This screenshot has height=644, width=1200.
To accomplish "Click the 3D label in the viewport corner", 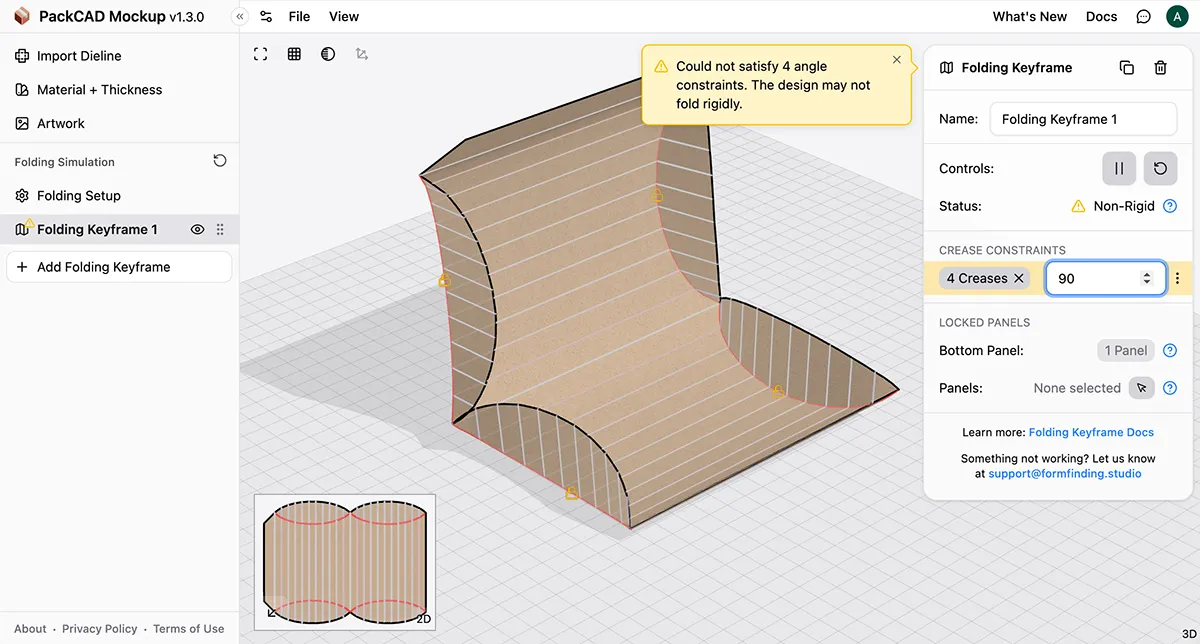I will (x=1189, y=633).
